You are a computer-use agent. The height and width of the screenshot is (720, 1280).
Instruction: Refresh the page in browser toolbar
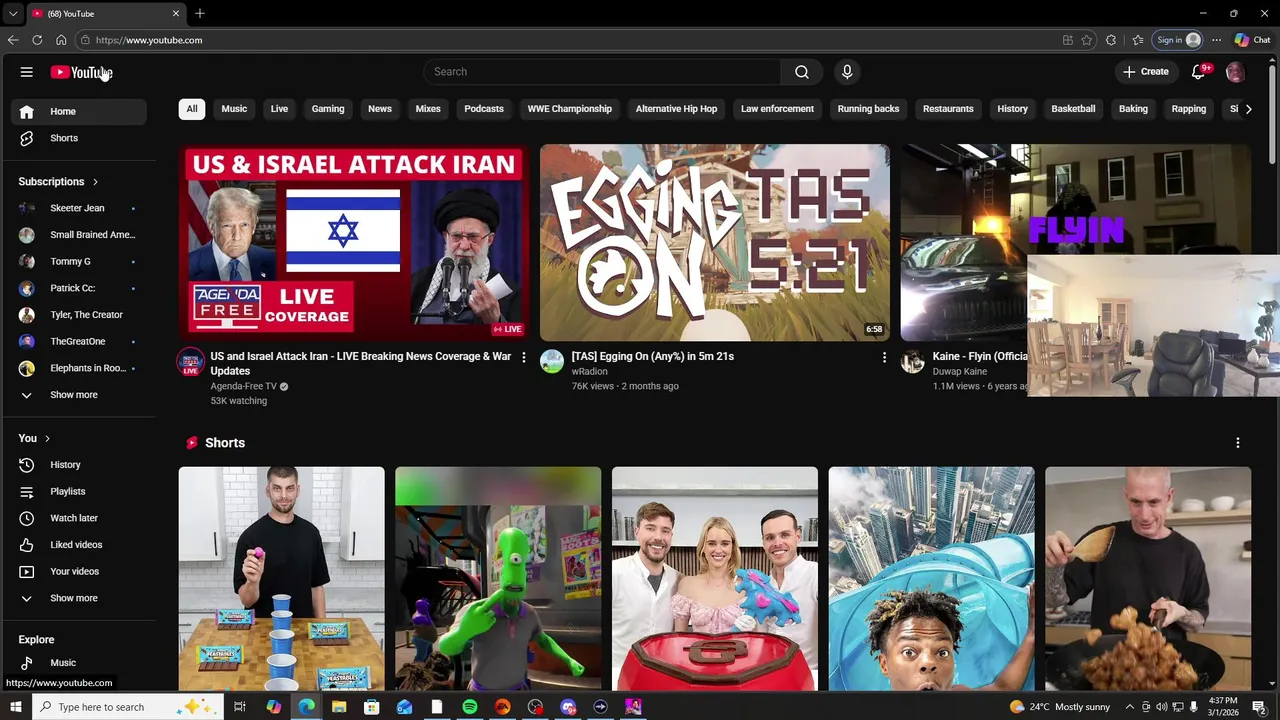point(37,40)
